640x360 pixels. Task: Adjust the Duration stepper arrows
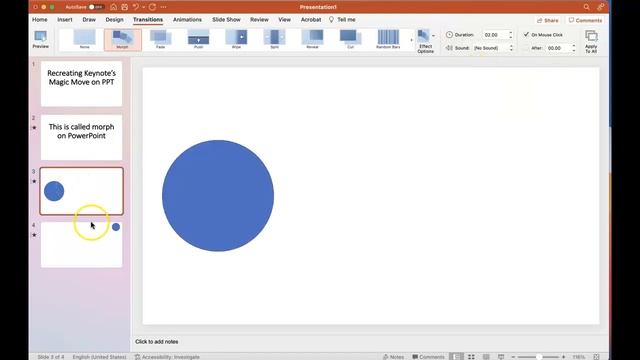click(510, 35)
